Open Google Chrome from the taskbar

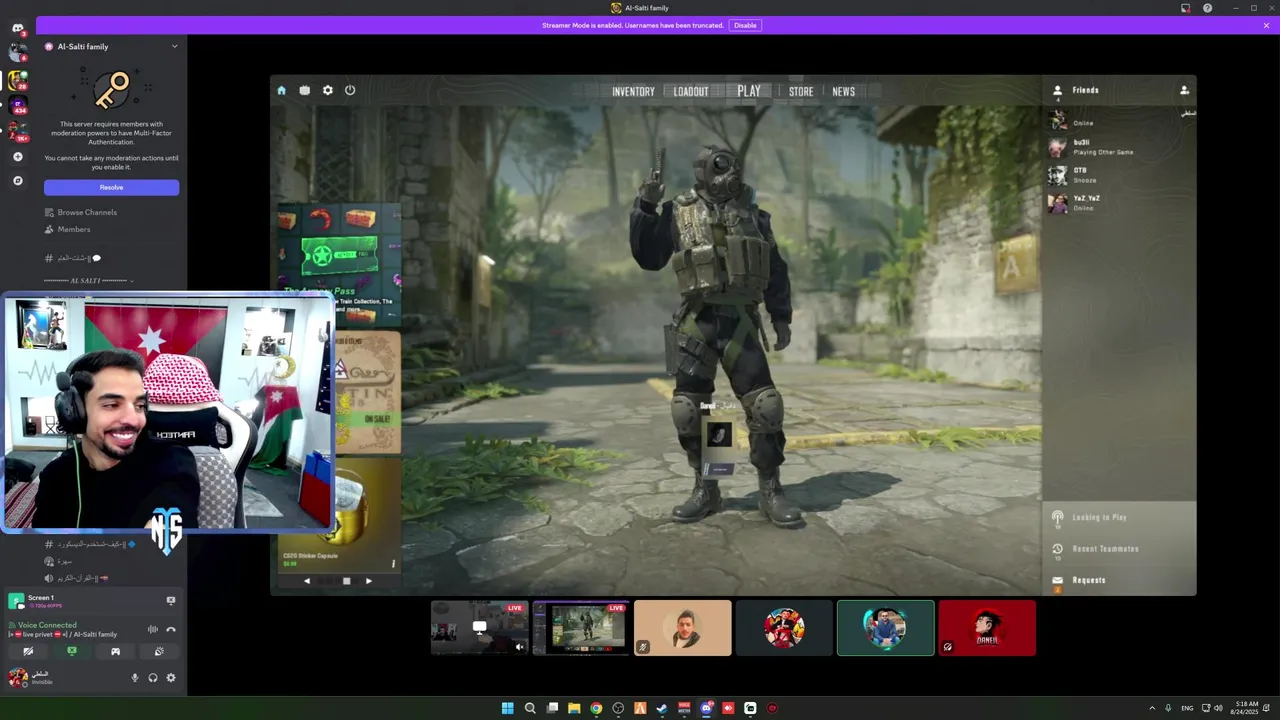coord(596,708)
